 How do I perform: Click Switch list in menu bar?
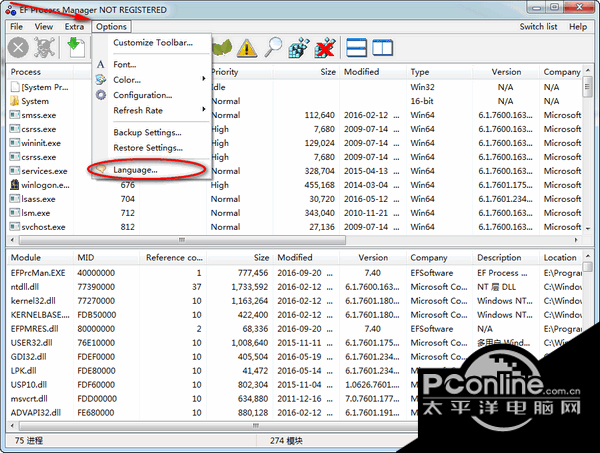(538, 26)
